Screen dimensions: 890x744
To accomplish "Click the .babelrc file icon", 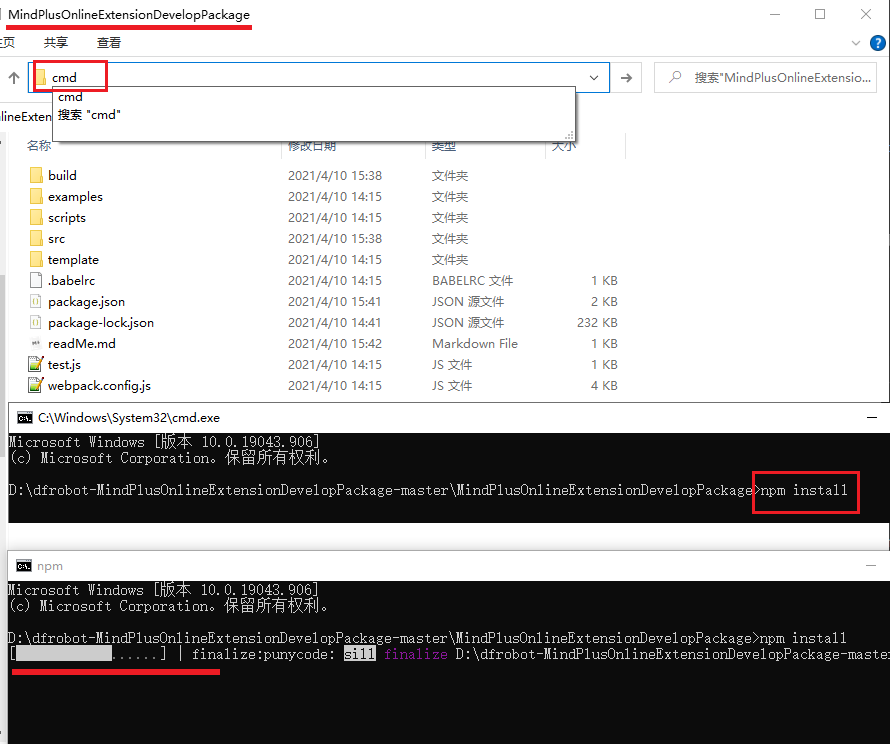I will pos(36,280).
